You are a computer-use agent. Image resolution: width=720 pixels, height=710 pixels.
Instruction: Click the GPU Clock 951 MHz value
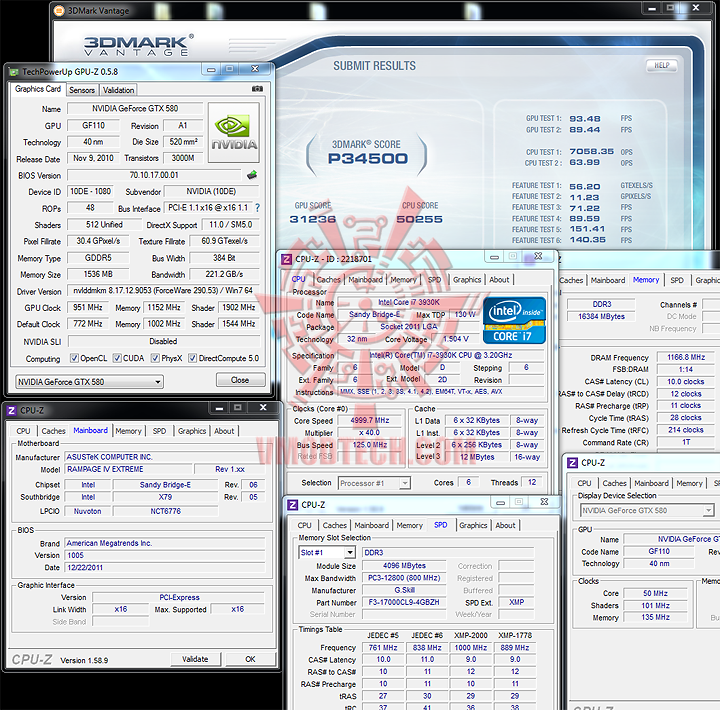point(88,307)
